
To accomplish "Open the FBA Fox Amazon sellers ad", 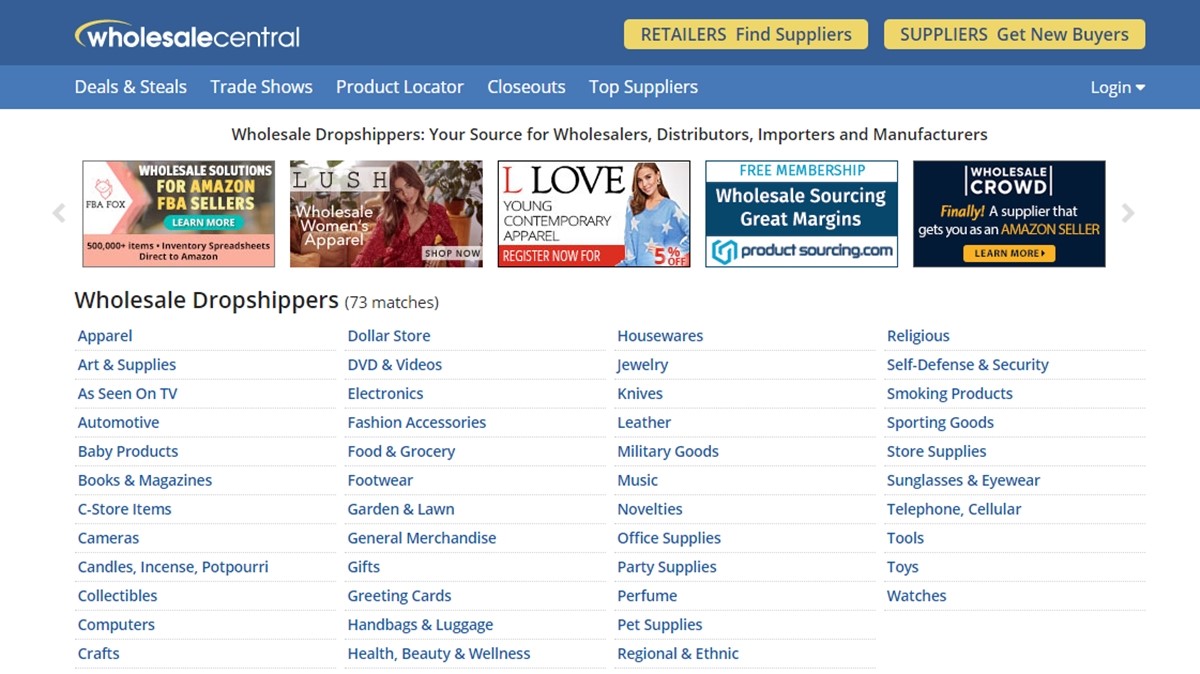I will click(178, 214).
